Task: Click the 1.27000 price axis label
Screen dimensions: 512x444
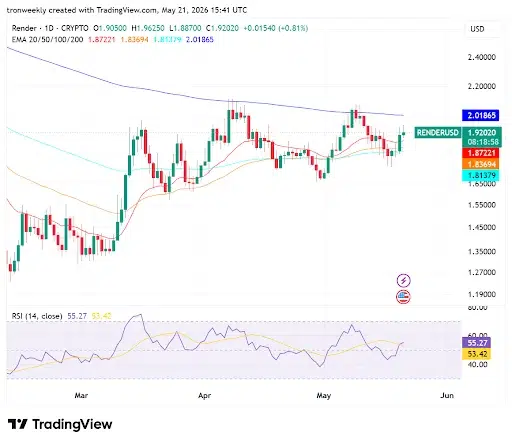Action: coord(482,272)
